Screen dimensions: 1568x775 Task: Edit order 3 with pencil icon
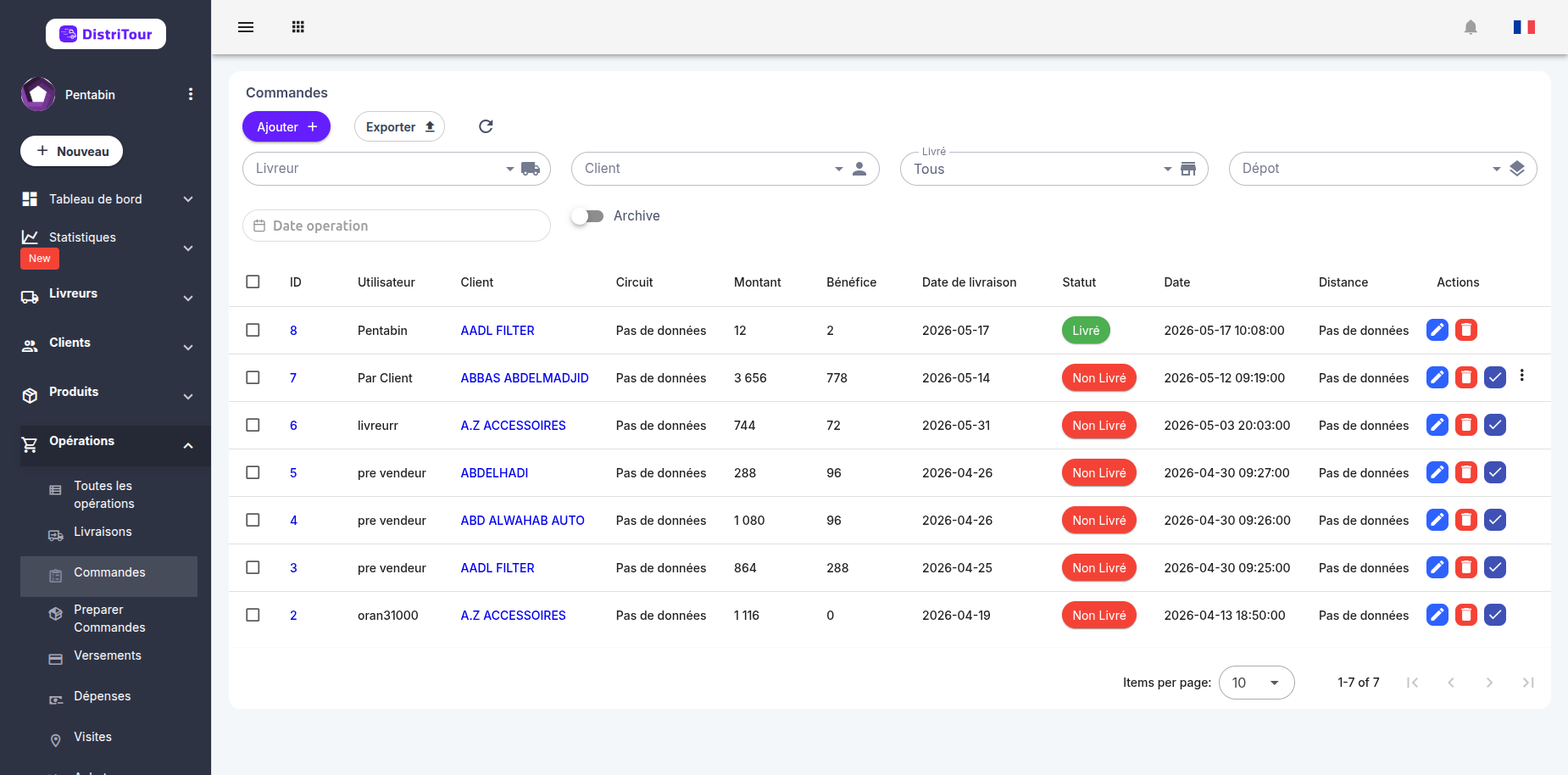pos(1437,567)
